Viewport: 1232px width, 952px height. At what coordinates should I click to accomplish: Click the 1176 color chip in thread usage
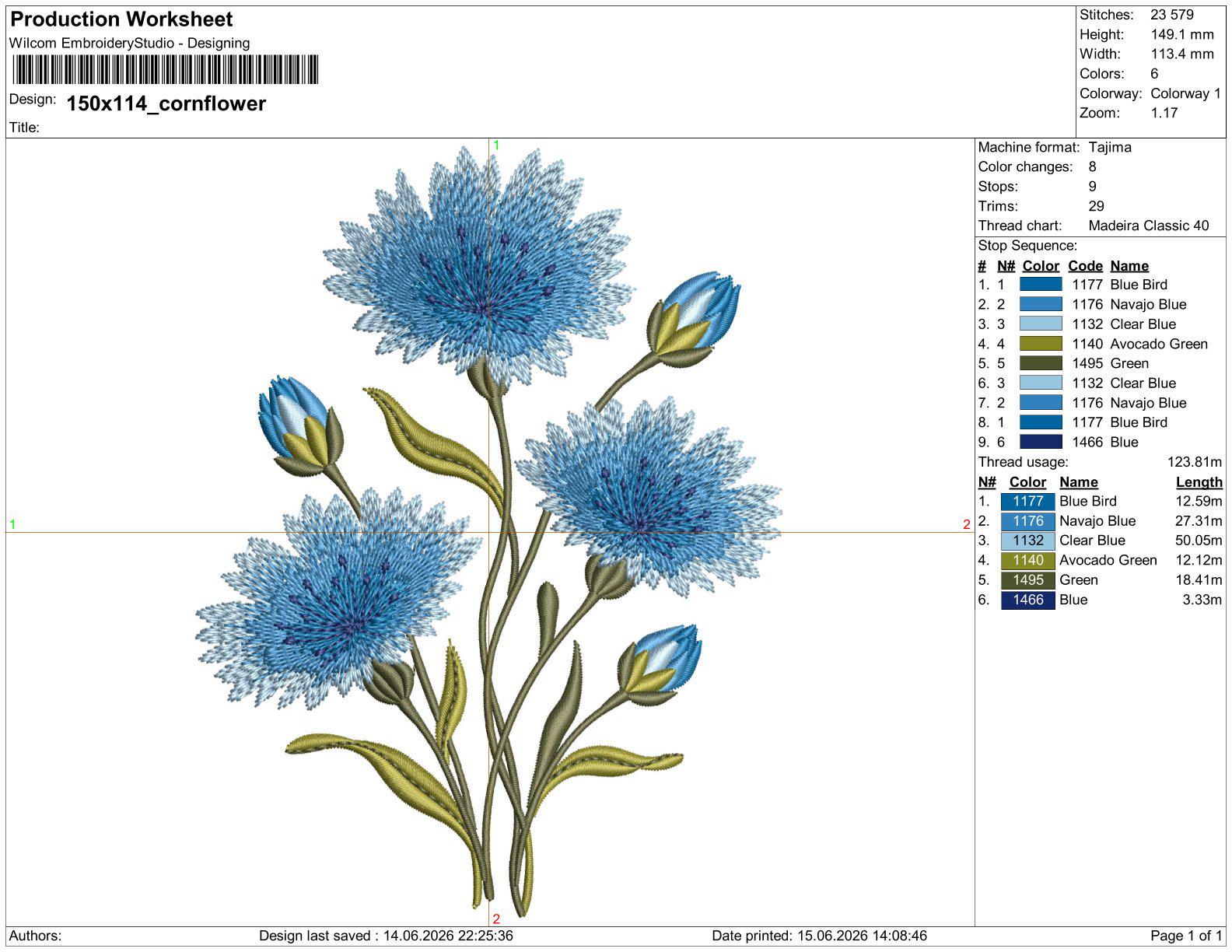(1027, 521)
